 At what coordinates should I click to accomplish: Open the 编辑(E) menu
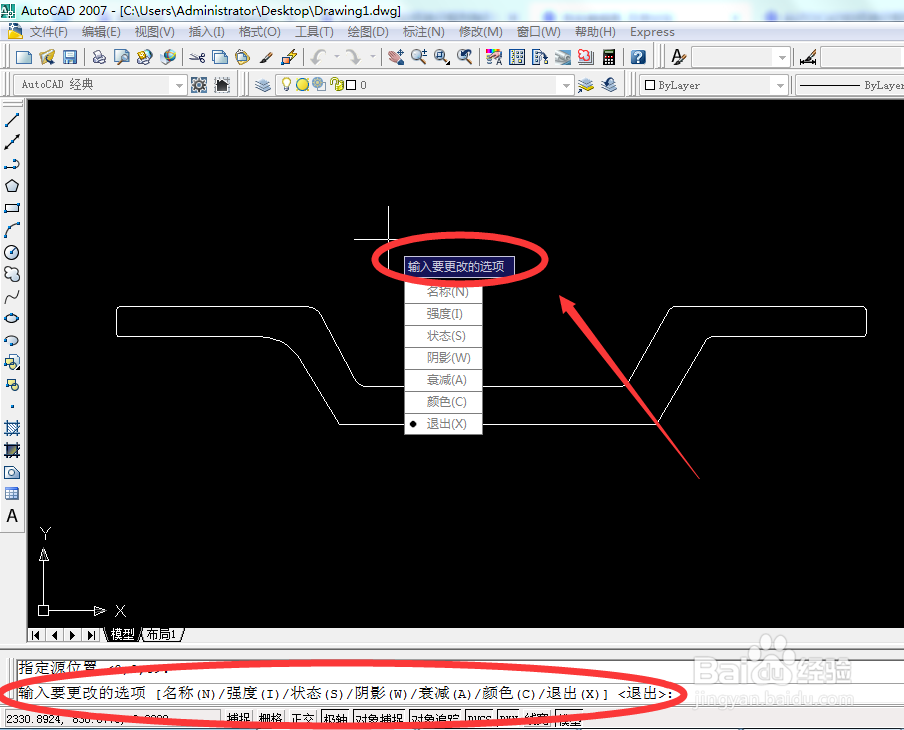point(101,32)
